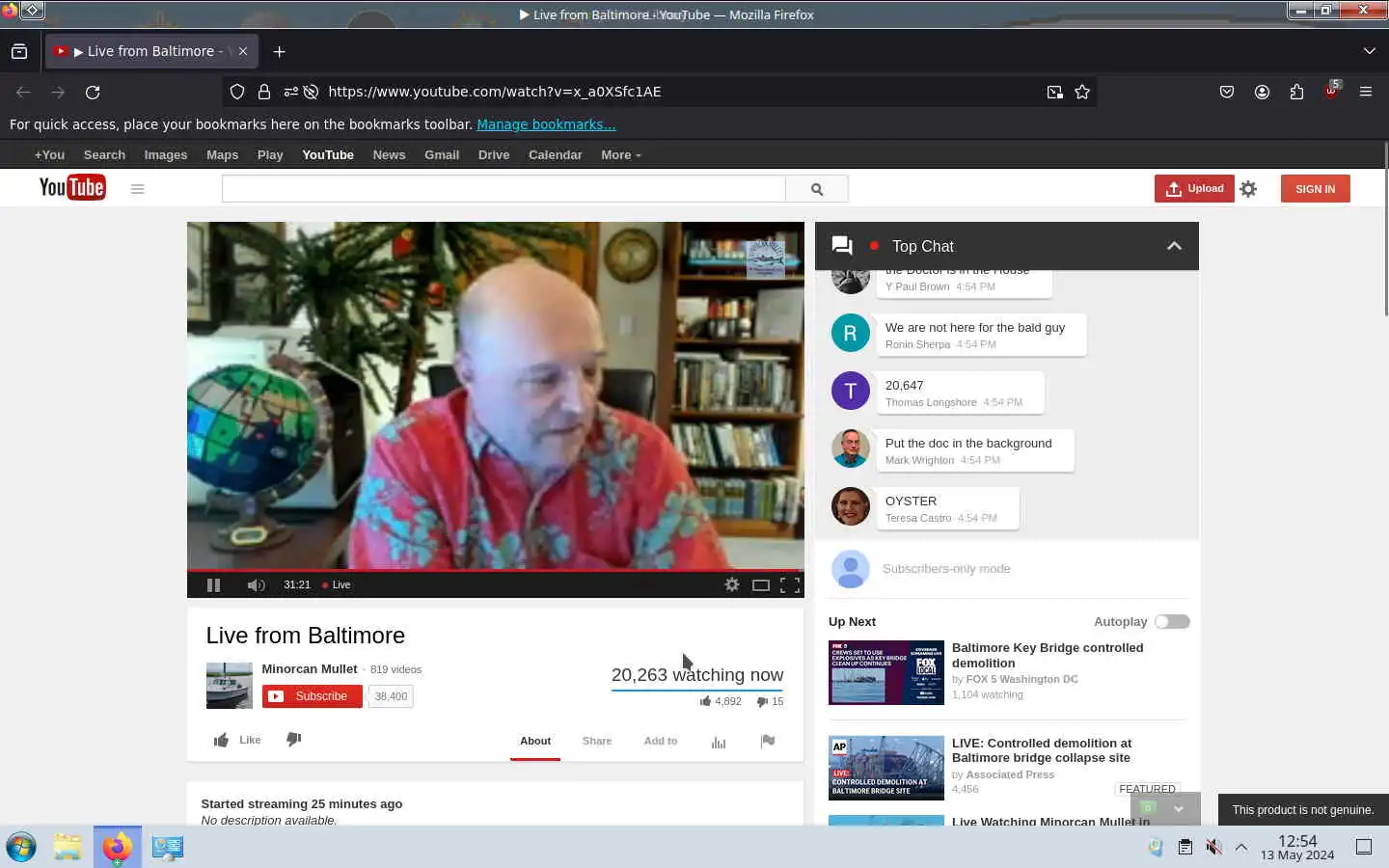Click the Upload button
1389x868 pixels.
(x=1194, y=188)
